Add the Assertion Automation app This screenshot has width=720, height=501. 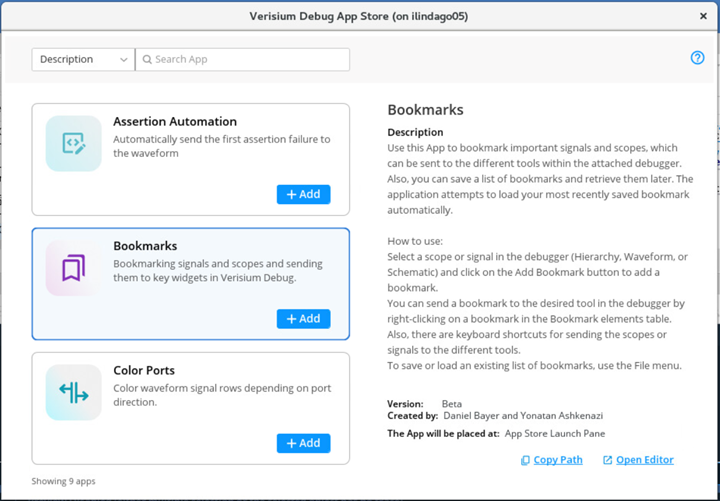pos(303,194)
